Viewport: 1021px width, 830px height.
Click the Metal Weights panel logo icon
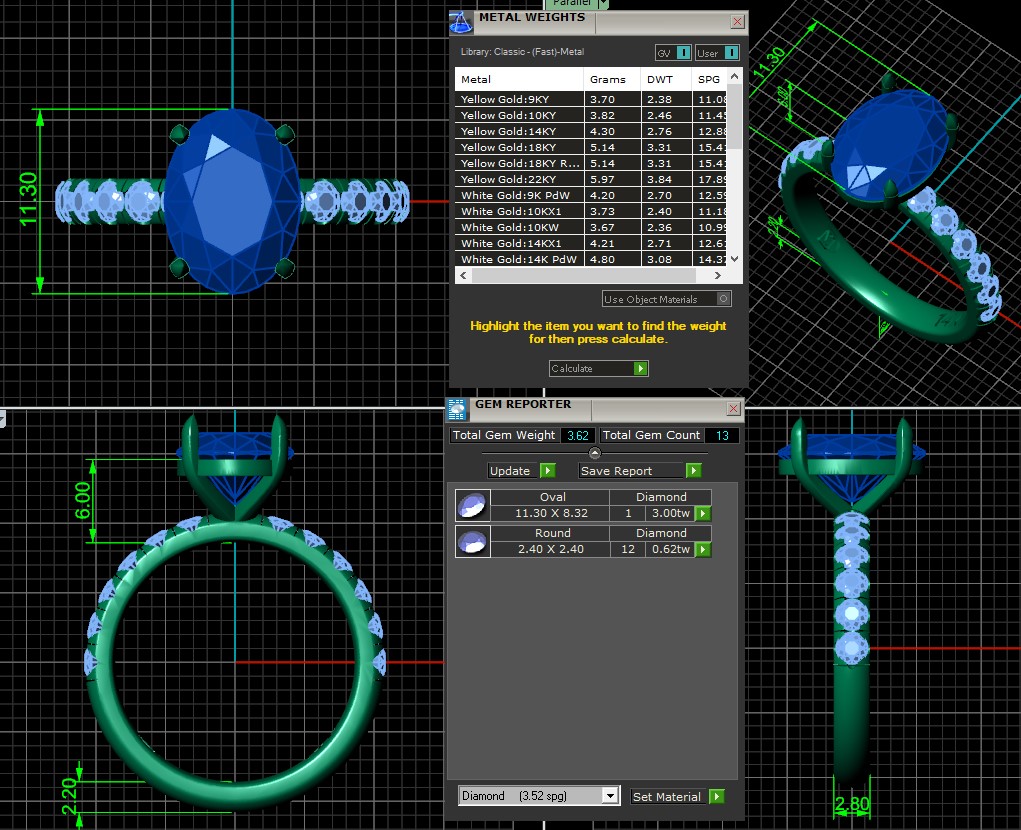pos(461,23)
